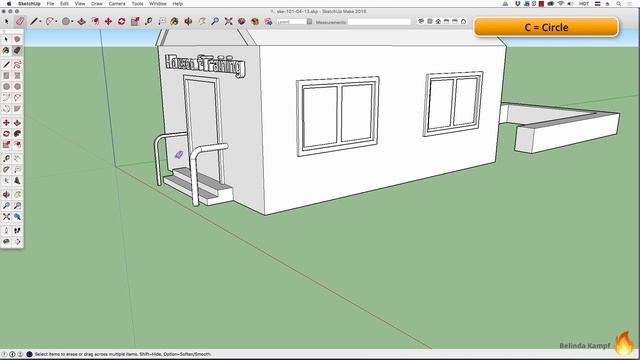Activate the Scale tool in top toolbar
This screenshot has width=640, height=360.
click(x=135, y=21)
